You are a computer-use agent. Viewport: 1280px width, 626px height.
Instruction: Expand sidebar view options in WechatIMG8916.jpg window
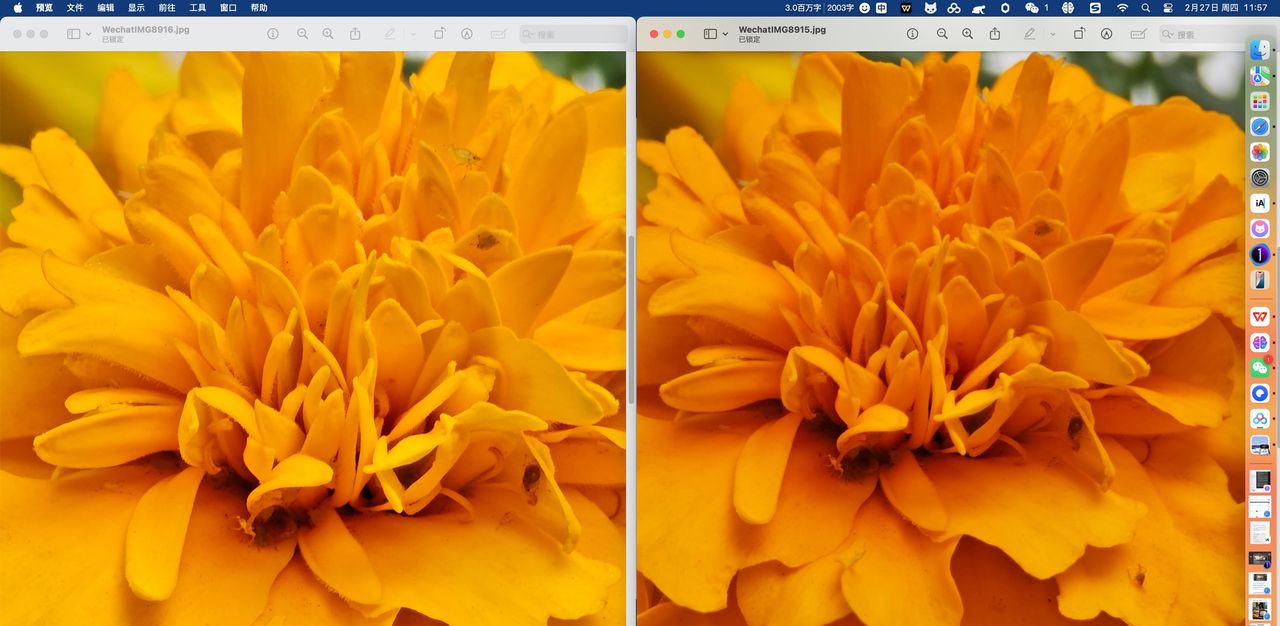pos(89,34)
